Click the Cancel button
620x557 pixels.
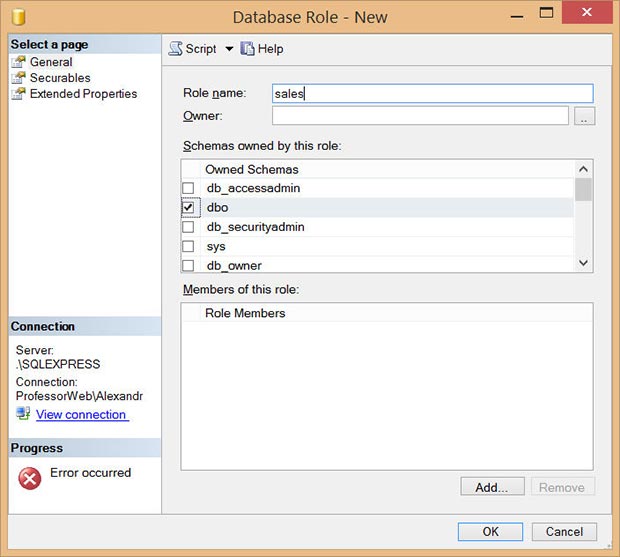(564, 532)
